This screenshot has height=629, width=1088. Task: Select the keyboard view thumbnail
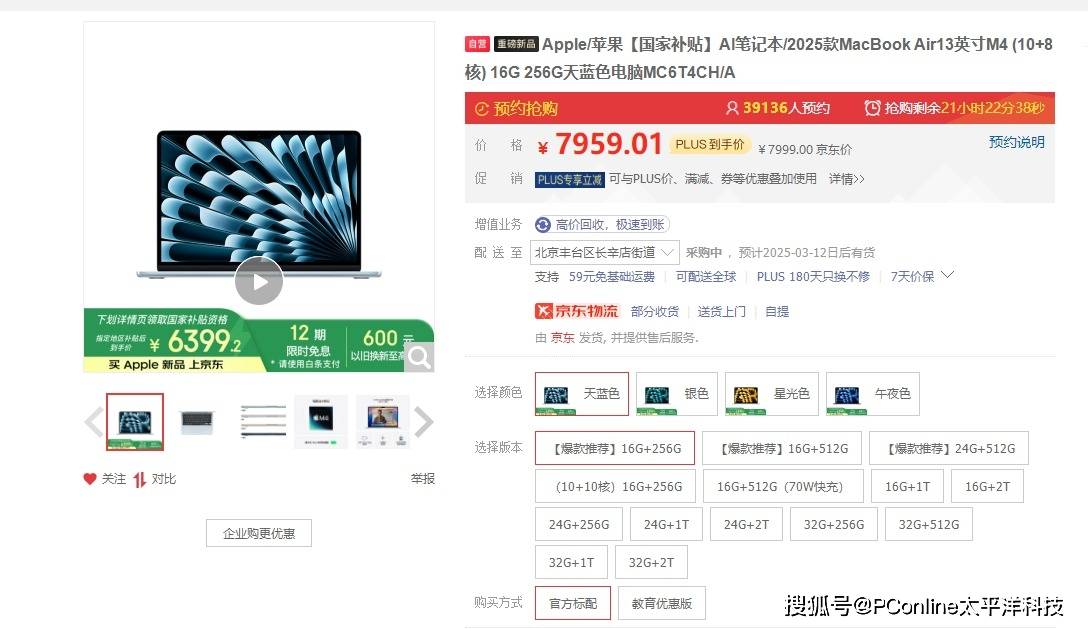coord(198,421)
